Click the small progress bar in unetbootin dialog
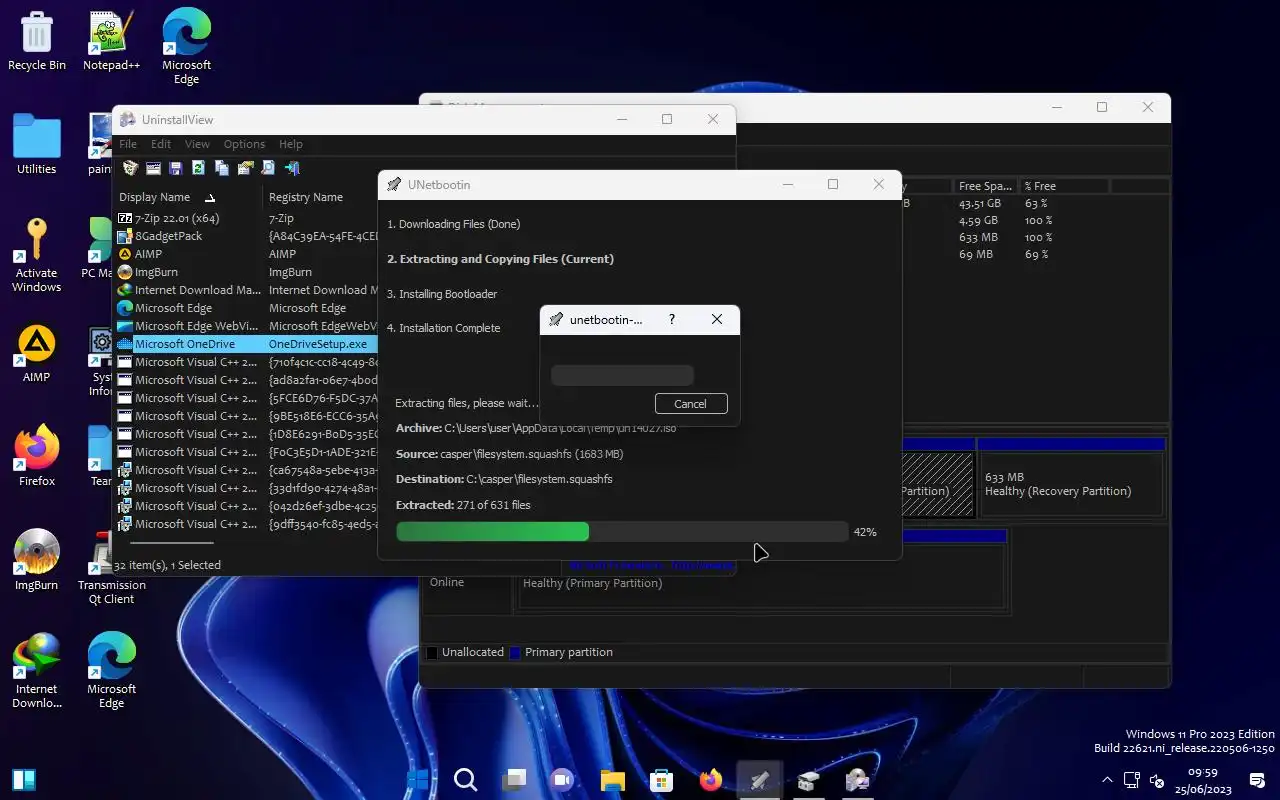The width and height of the screenshot is (1280, 800). [622, 376]
